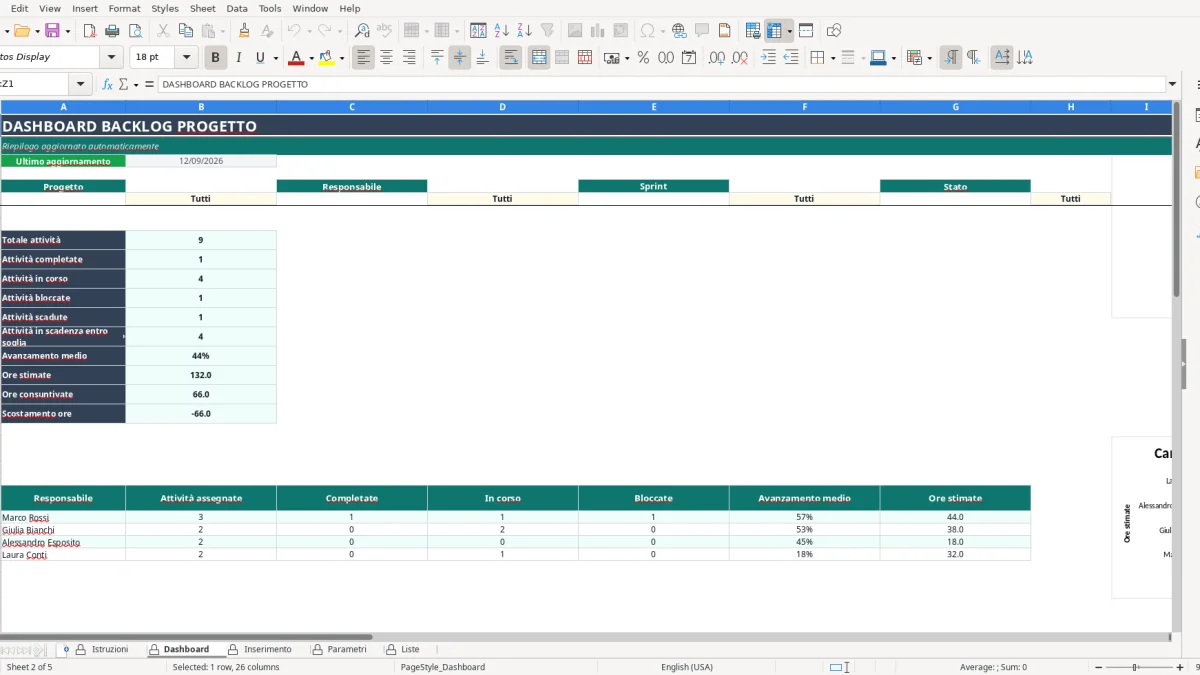Screen dimensions: 1200x675
Task: Open the Format menu
Action: pyautogui.click(x=124, y=8)
